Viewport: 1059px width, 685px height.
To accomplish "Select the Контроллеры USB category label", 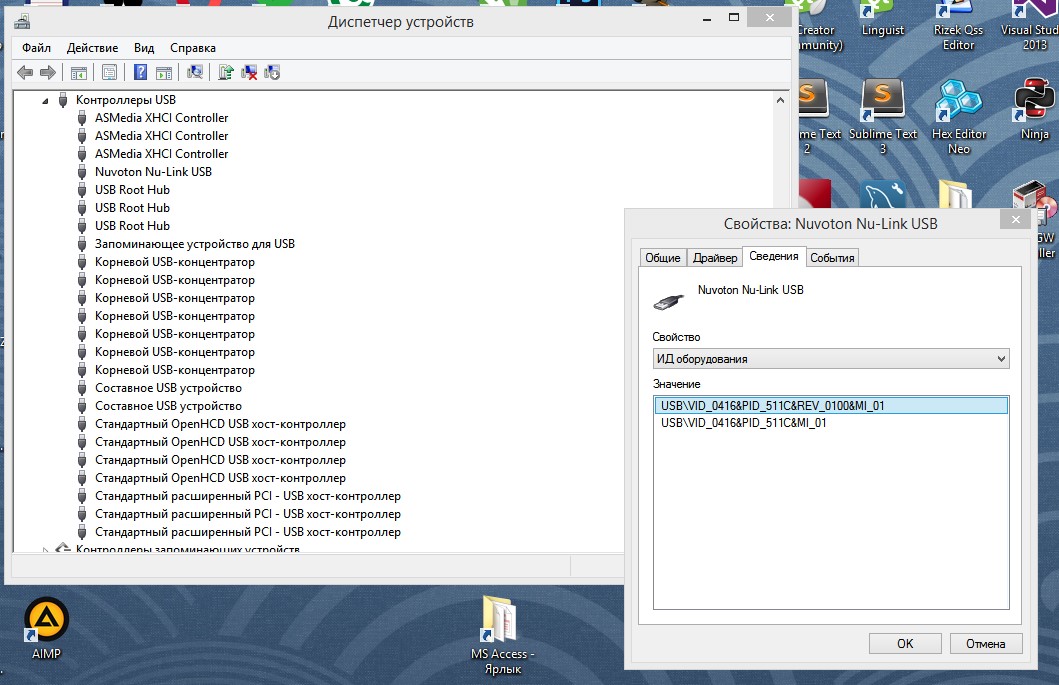I will point(126,100).
